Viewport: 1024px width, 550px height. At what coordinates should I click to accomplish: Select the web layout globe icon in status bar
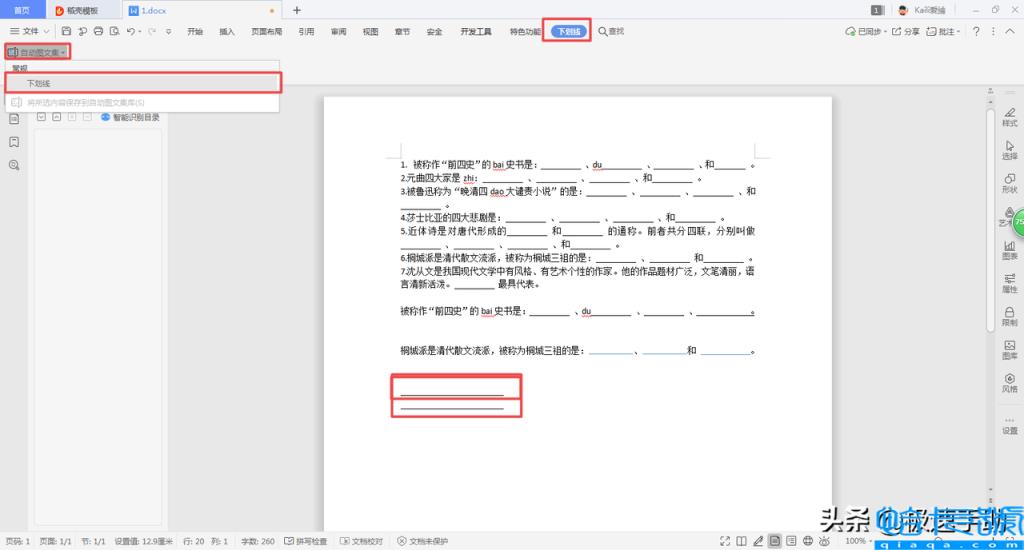(808, 541)
